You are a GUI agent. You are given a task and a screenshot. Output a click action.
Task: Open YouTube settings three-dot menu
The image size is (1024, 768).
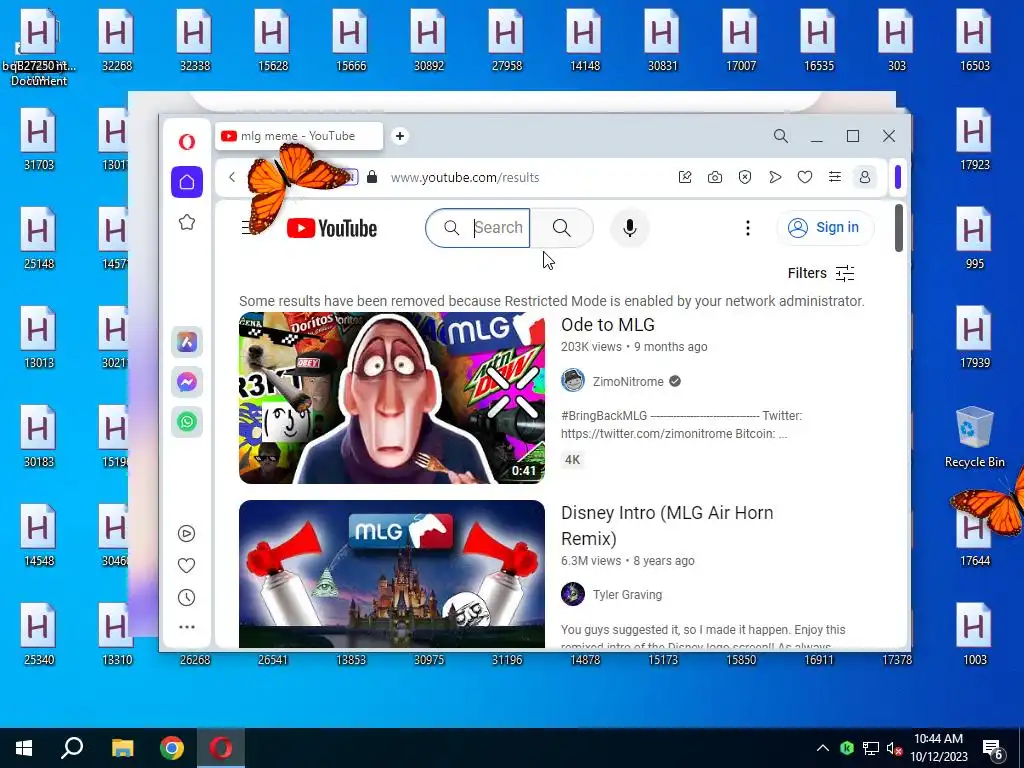click(x=748, y=228)
